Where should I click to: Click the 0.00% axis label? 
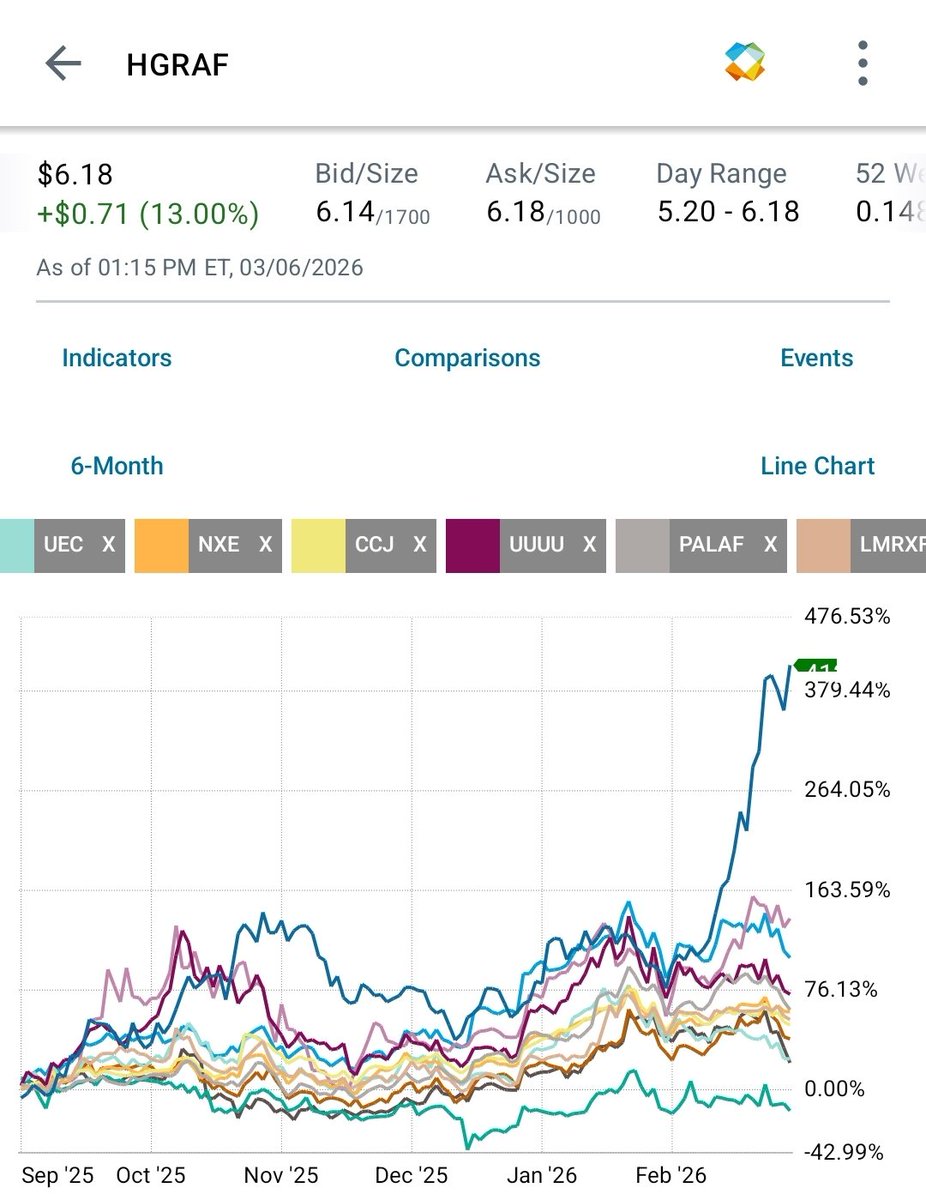pyautogui.click(x=834, y=1089)
